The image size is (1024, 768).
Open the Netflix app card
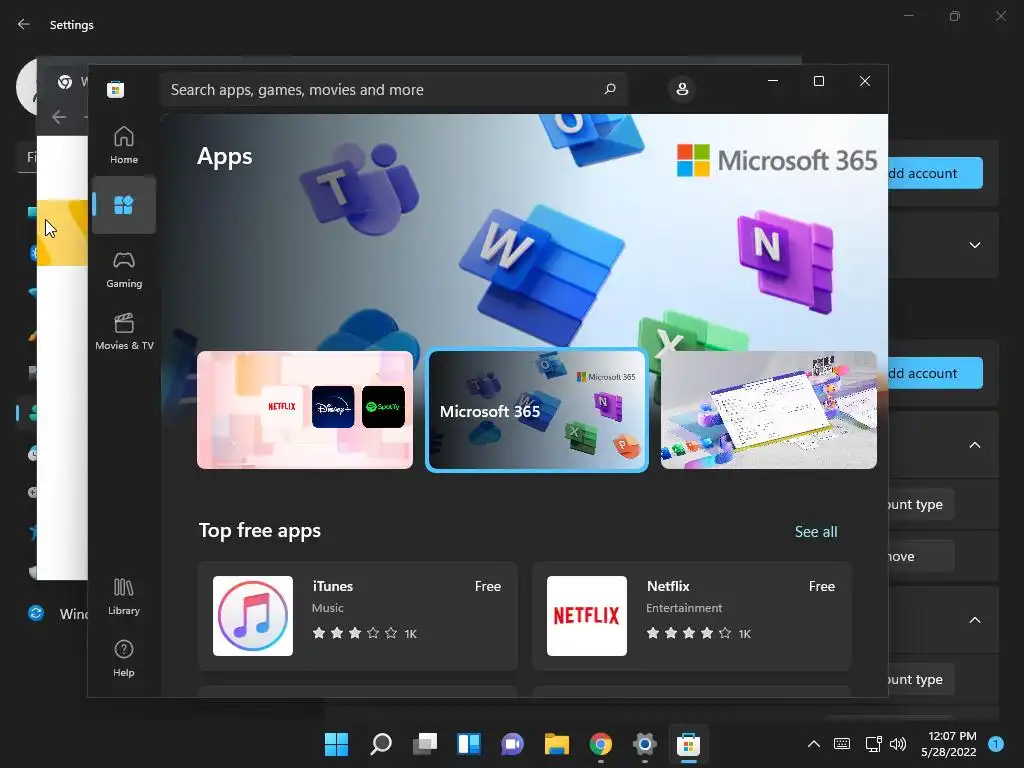(692, 616)
